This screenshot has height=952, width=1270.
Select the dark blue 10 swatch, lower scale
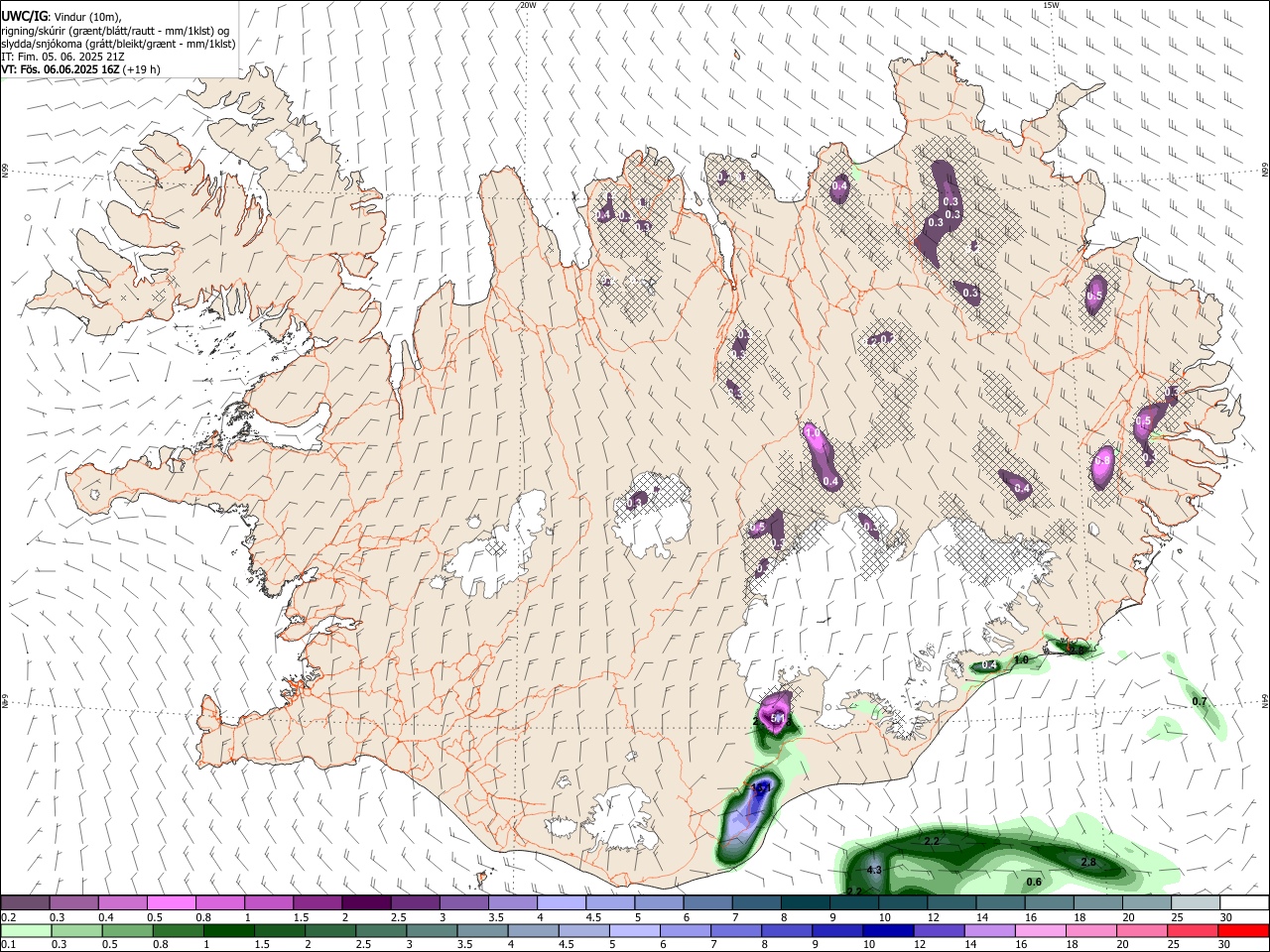pyautogui.click(x=887, y=930)
